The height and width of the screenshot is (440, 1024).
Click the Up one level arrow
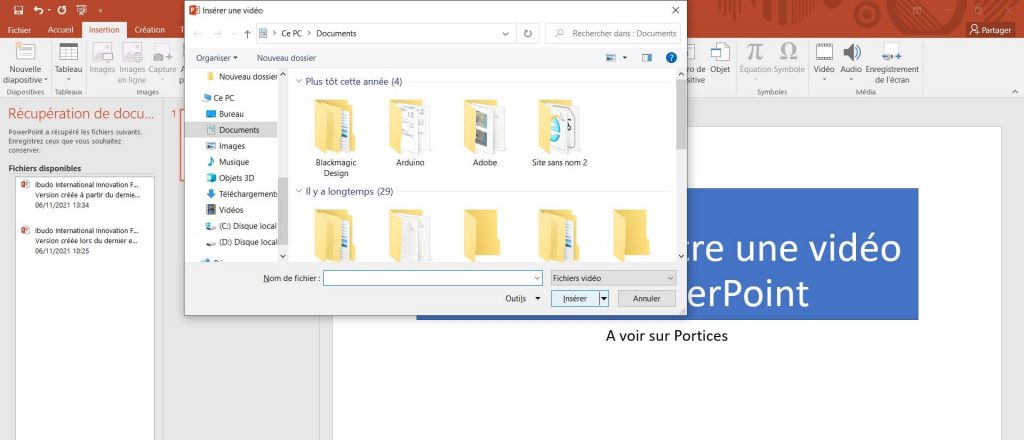tap(247, 33)
